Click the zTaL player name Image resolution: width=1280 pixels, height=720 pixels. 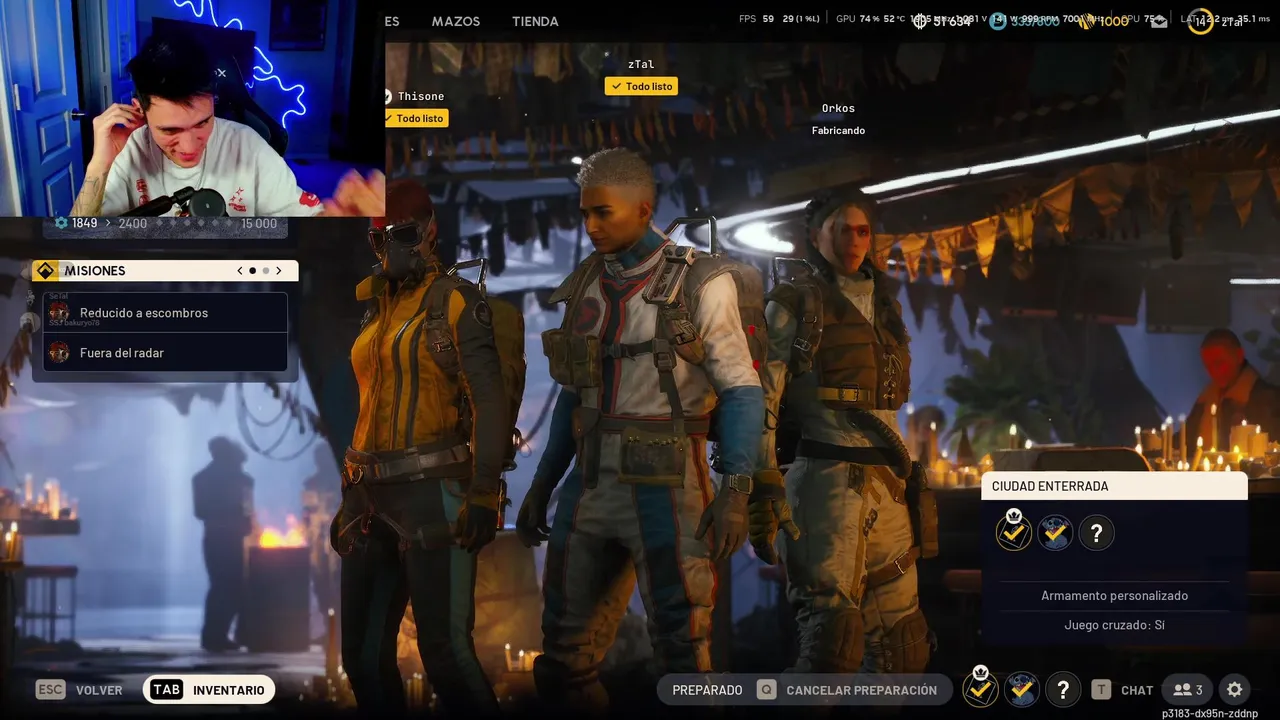tap(641, 64)
